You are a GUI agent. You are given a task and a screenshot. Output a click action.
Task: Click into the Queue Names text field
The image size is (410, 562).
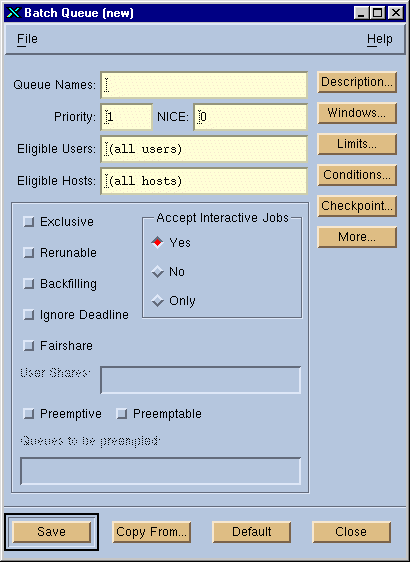204,85
